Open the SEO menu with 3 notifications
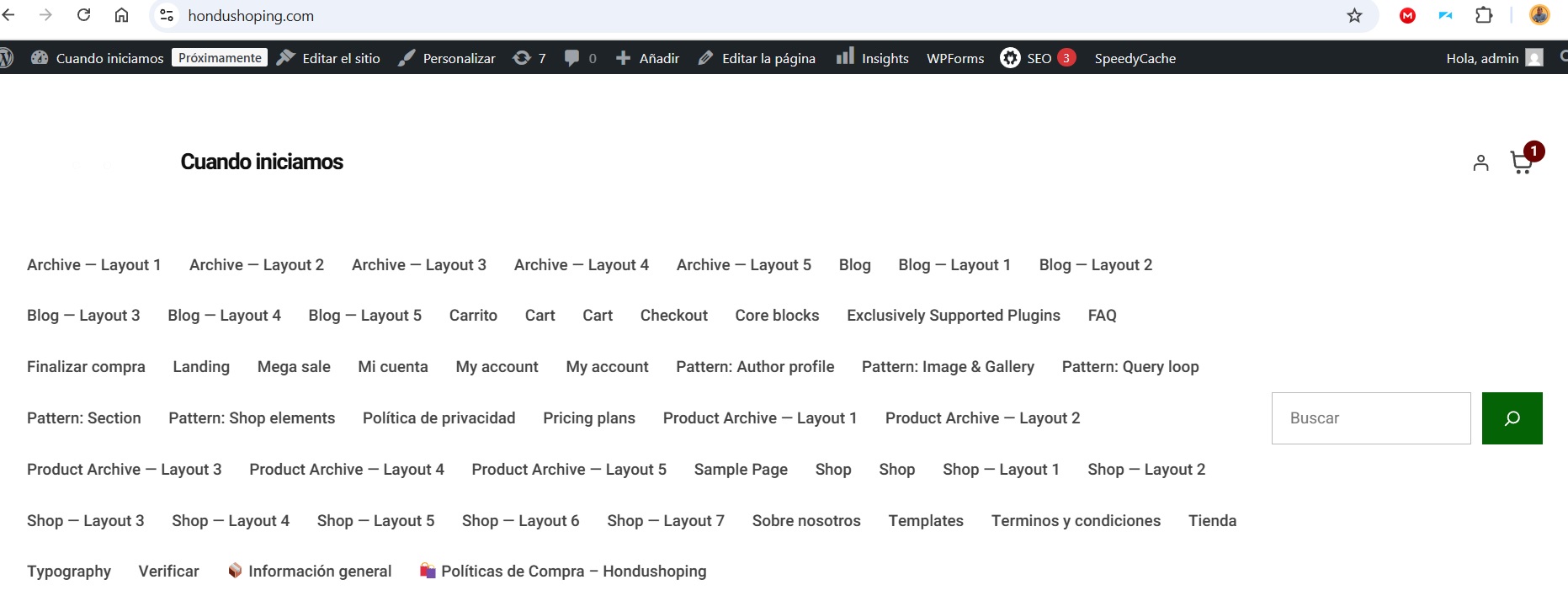 coord(1037,58)
